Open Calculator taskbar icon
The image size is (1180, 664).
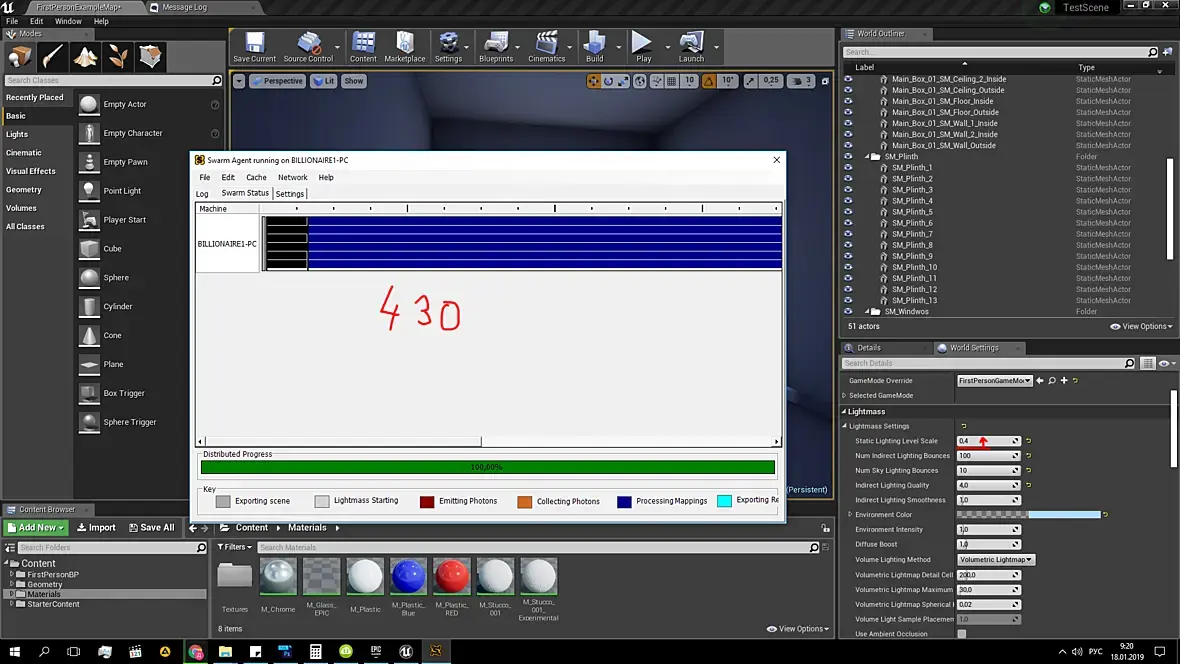315,651
